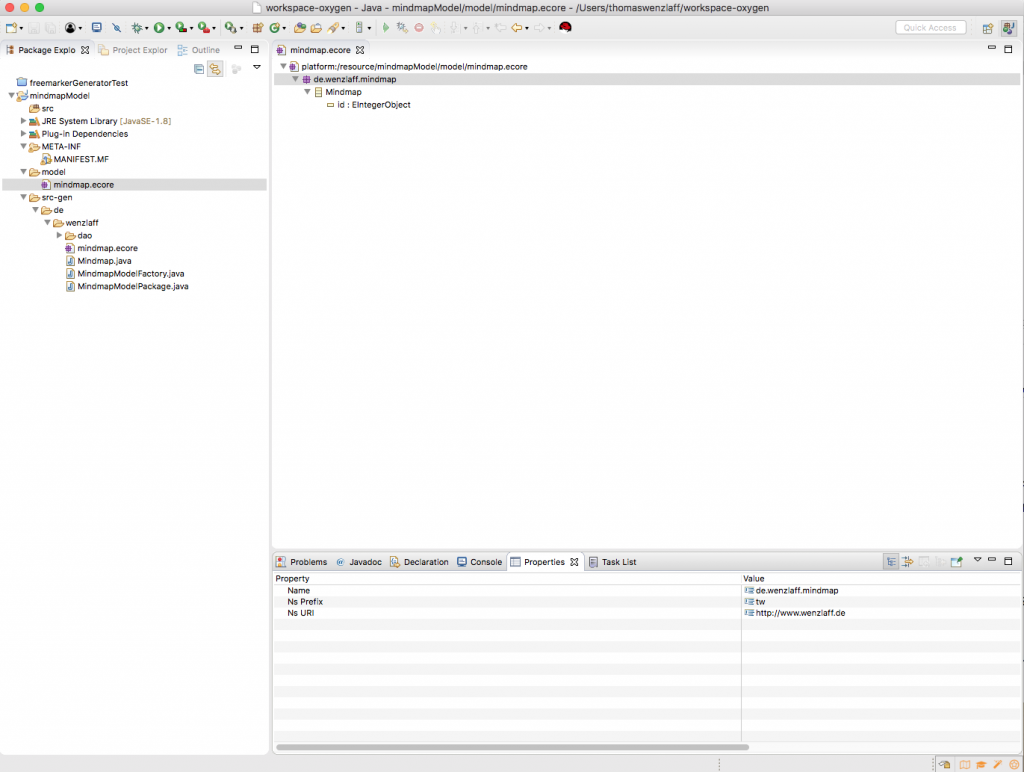1024x772 pixels.
Task: Expand the JRE System Library node
Action: [x=24, y=120]
